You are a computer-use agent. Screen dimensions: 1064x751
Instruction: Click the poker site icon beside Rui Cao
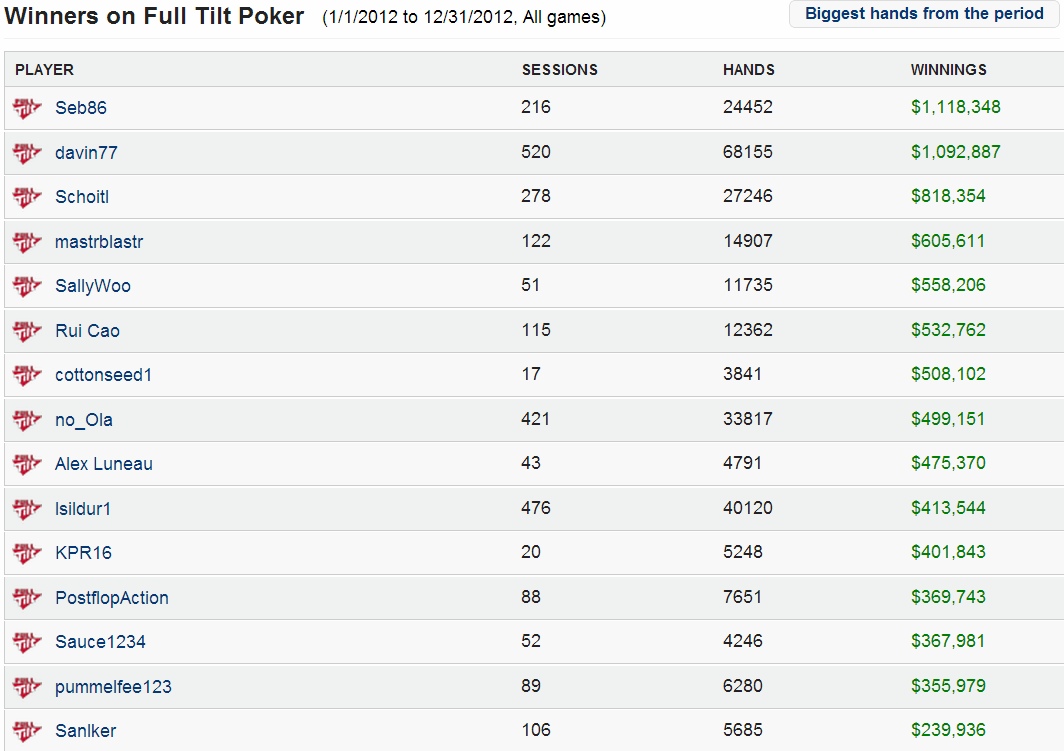click(x=27, y=331)
